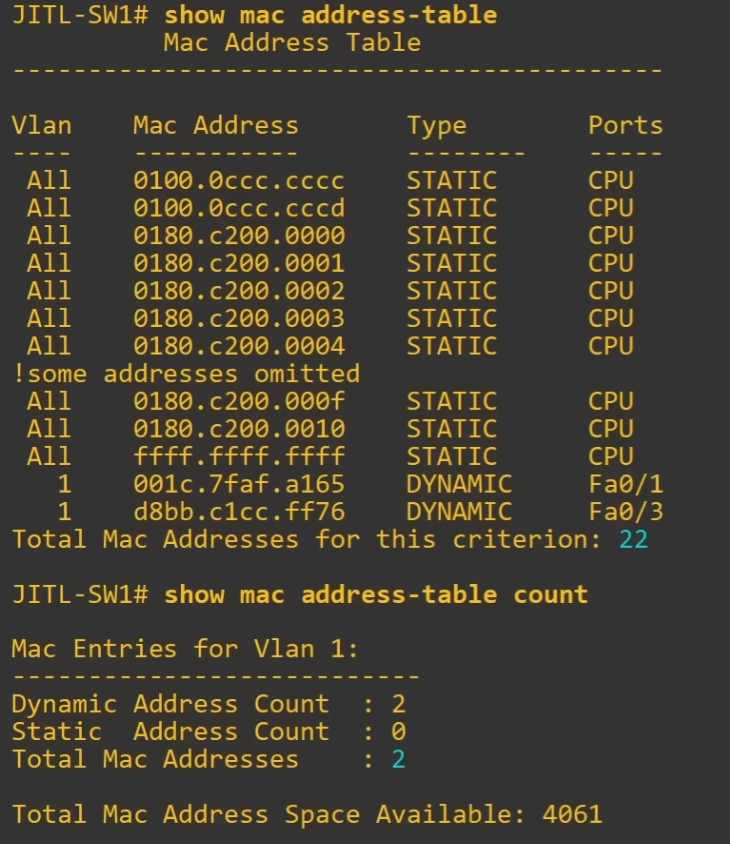The width and height of the screenshot is (730, 844).
Task: Click the 'Mac Entries for Vlan 1:' heading
Action: point(185,649)
